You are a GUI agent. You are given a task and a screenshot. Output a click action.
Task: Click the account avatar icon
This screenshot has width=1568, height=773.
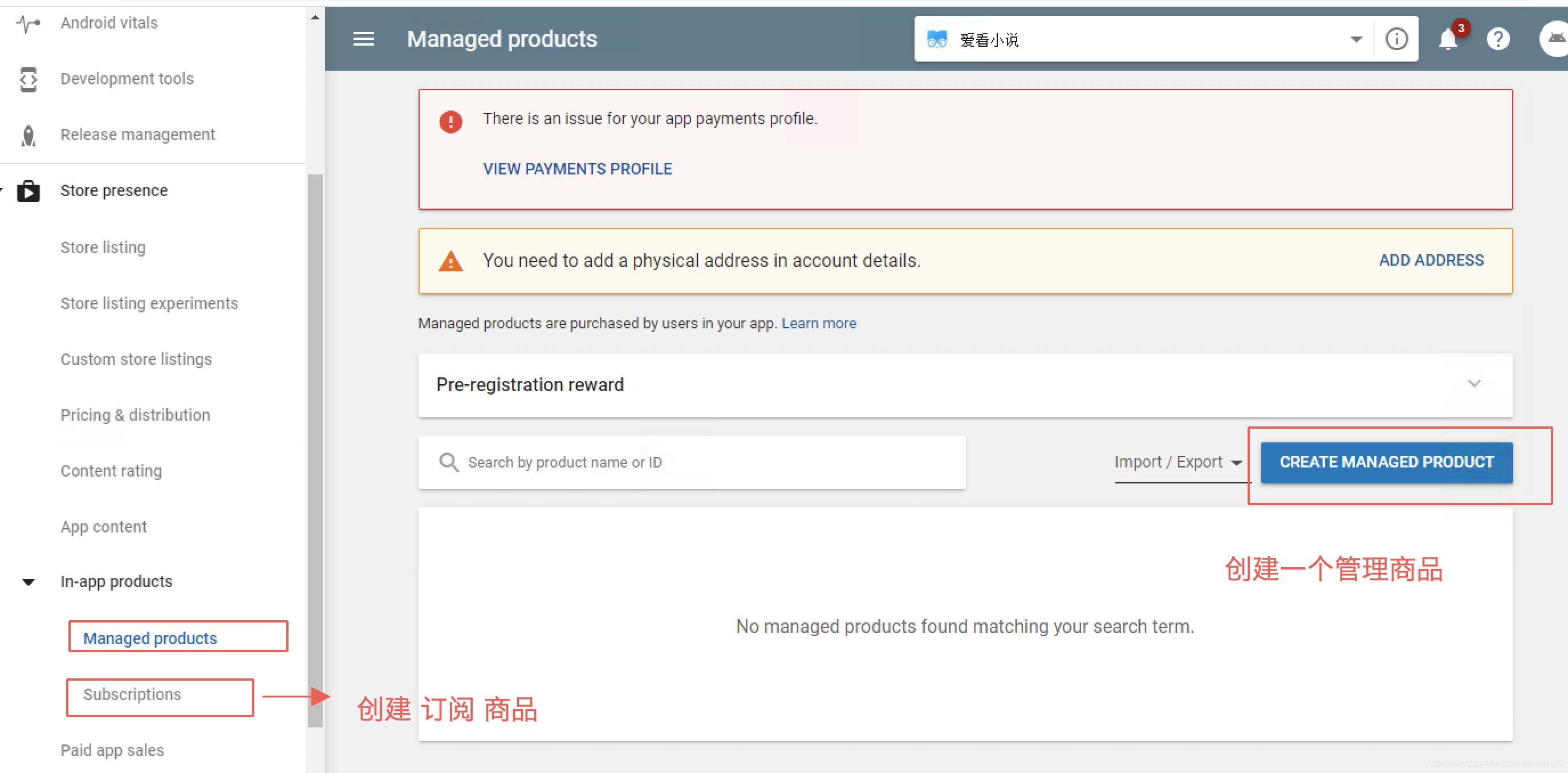1555,39
